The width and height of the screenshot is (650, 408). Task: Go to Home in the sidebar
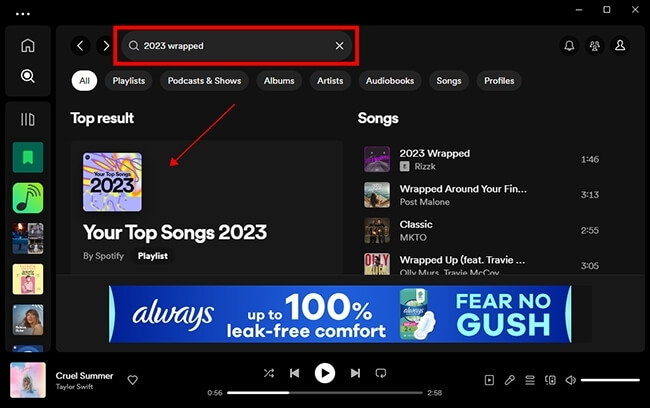(28, 45)
